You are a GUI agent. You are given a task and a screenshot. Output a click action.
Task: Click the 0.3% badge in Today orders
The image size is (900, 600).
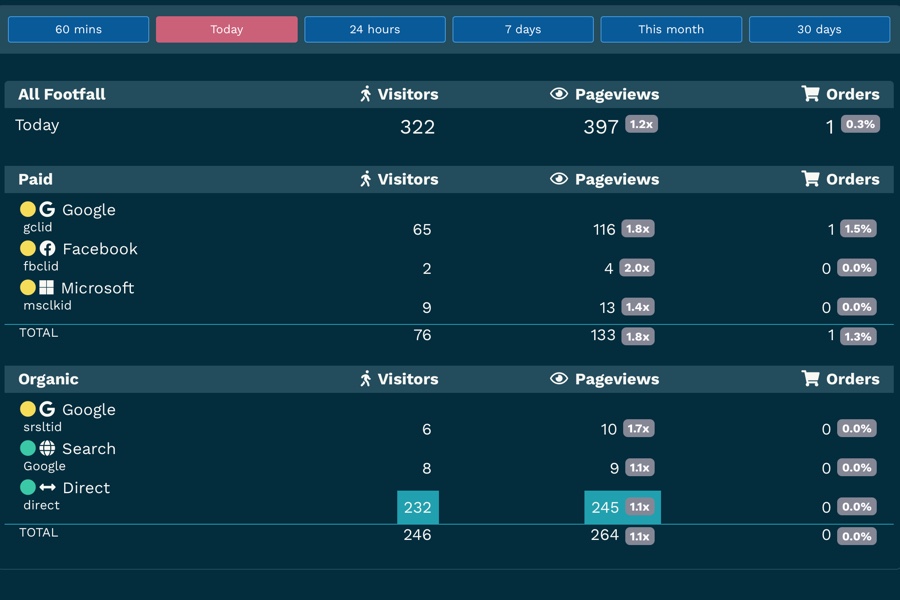coord(860,124)
